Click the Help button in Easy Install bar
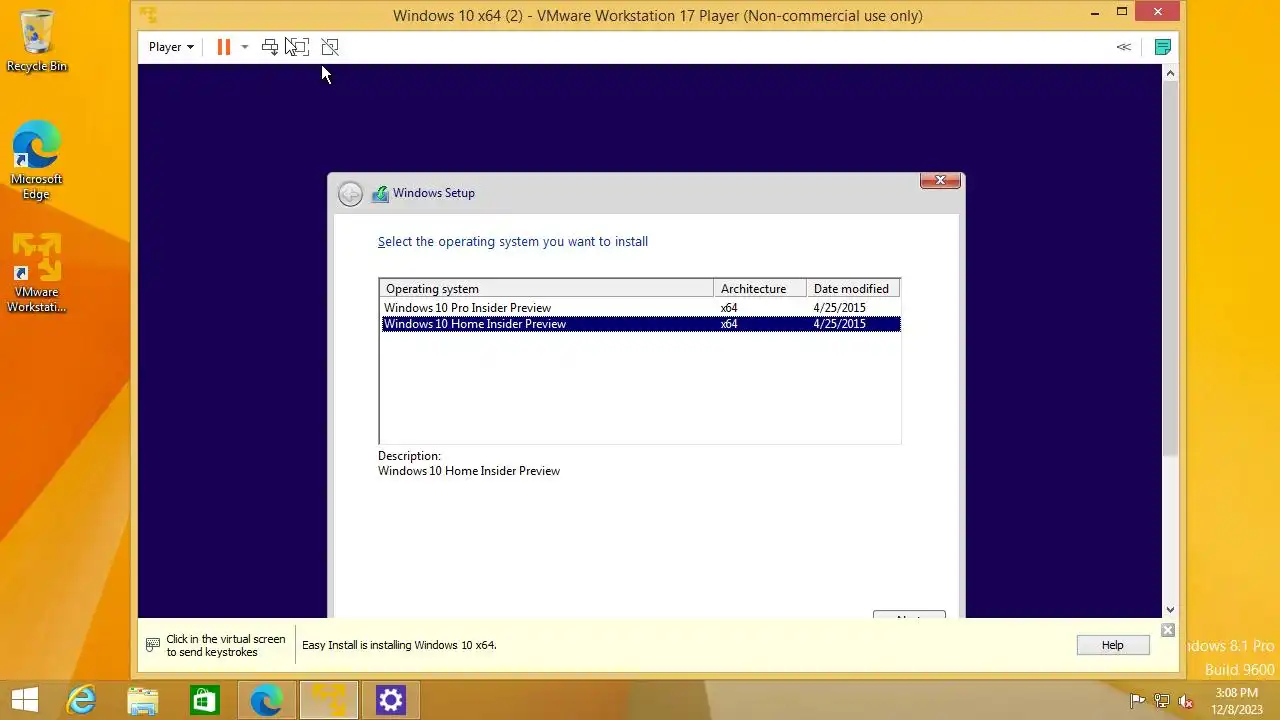 pos(1113,645)
